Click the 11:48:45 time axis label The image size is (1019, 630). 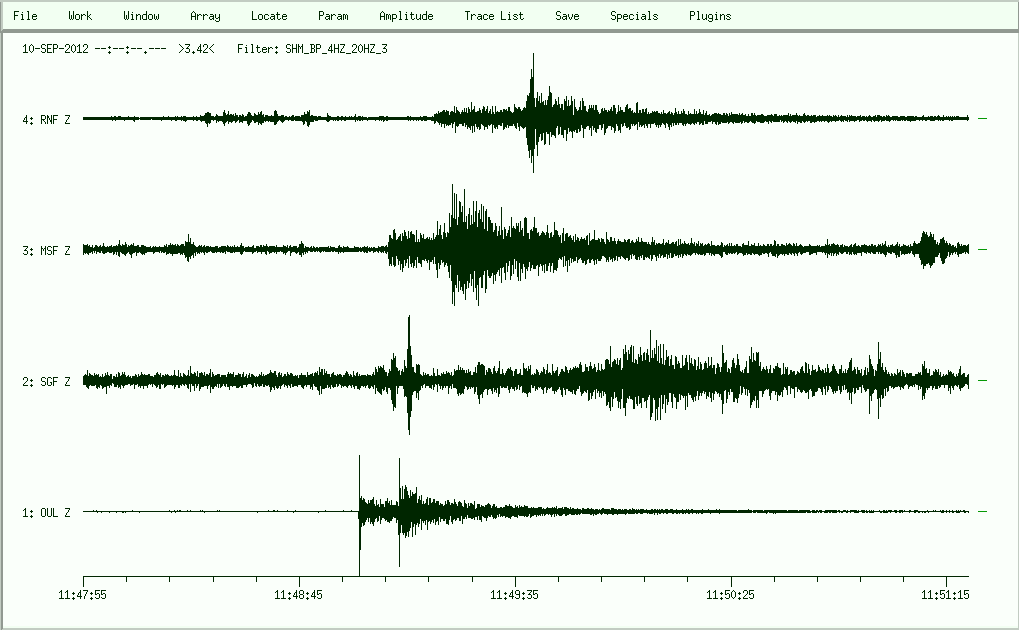click(299, 594)
